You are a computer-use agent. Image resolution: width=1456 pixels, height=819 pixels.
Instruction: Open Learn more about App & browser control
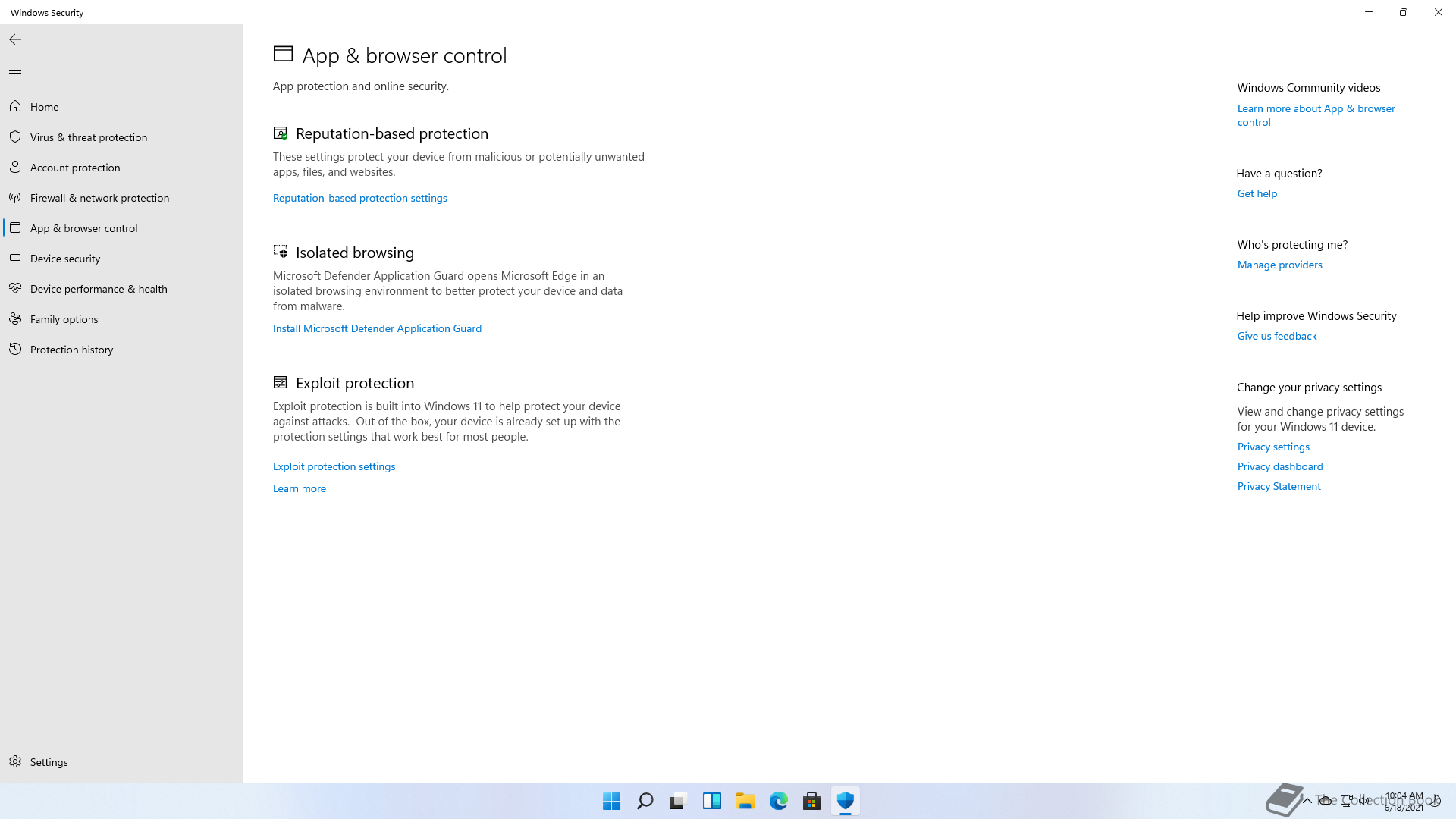[x=1316, y=115]
